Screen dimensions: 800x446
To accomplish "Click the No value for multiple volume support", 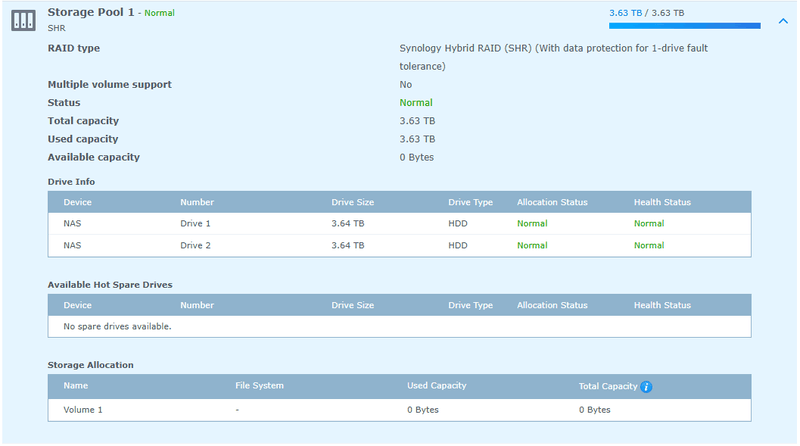I will tap(406, 85).
